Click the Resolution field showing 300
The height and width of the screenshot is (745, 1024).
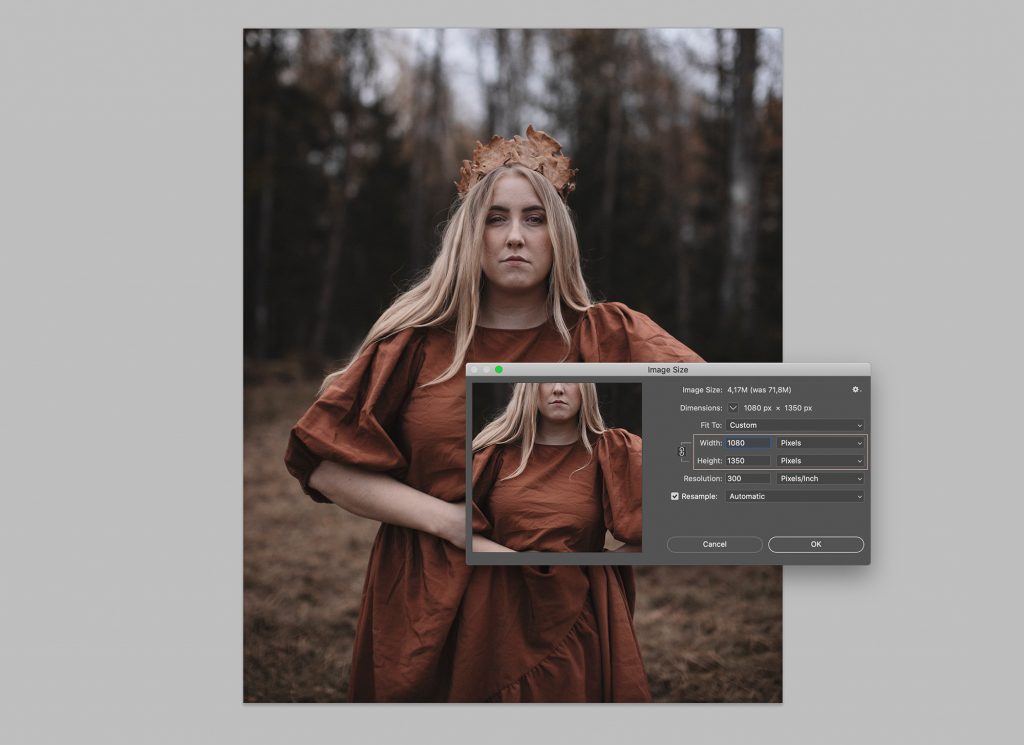[x=748, y=479]
